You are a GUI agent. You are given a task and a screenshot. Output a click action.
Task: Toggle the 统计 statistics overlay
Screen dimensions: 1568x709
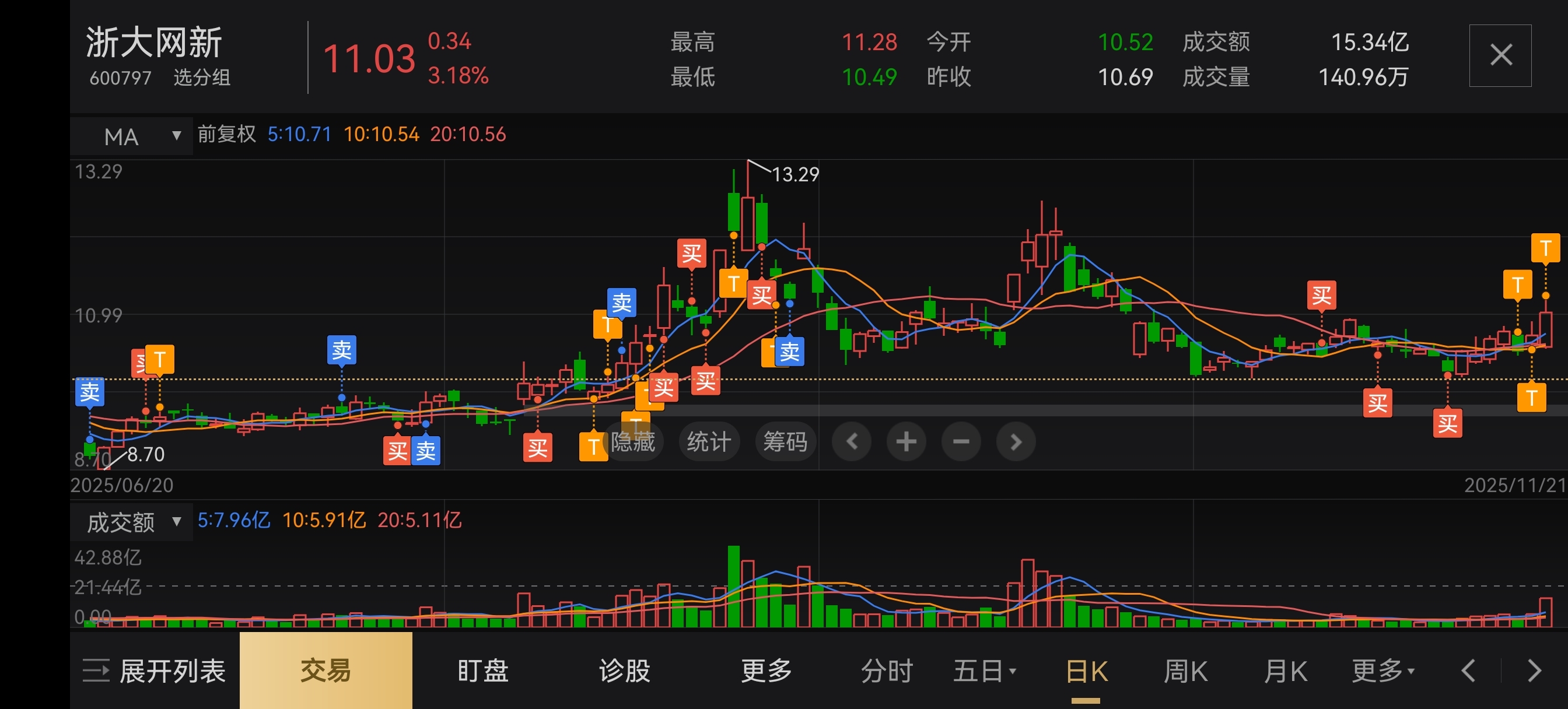pos(709,441)
